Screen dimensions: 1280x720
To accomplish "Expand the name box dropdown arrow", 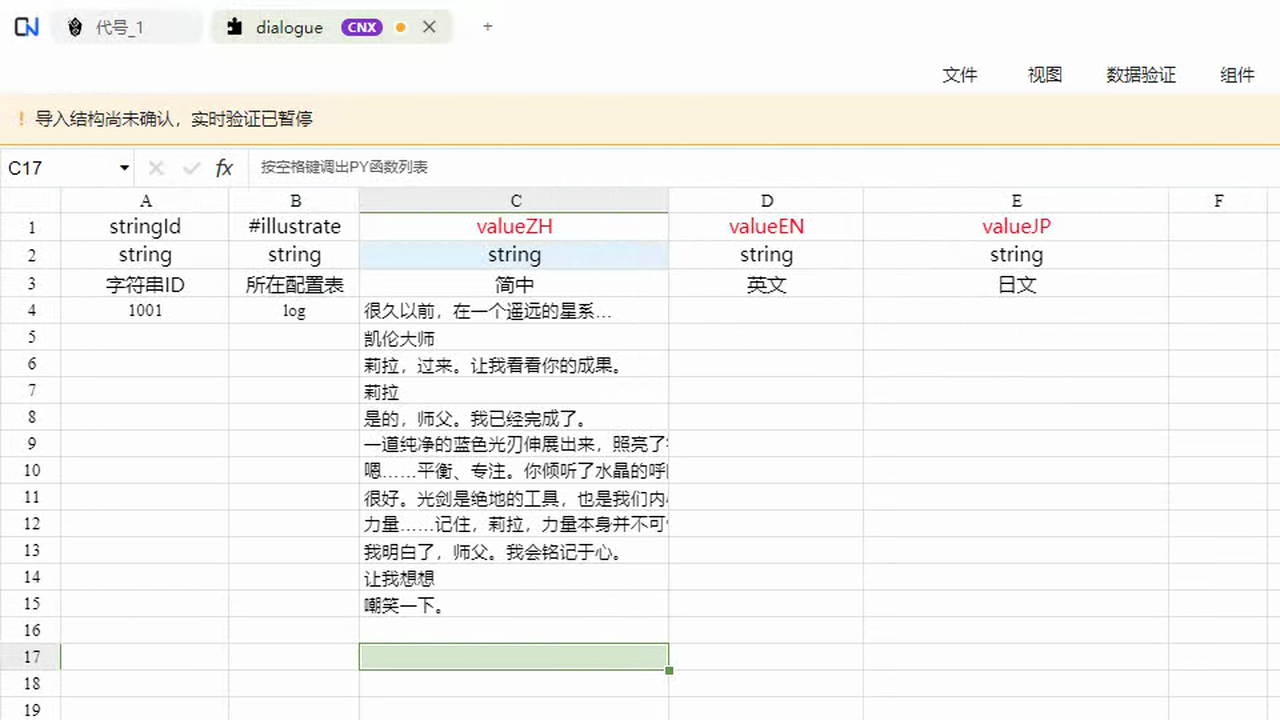I will click(124, 168).
